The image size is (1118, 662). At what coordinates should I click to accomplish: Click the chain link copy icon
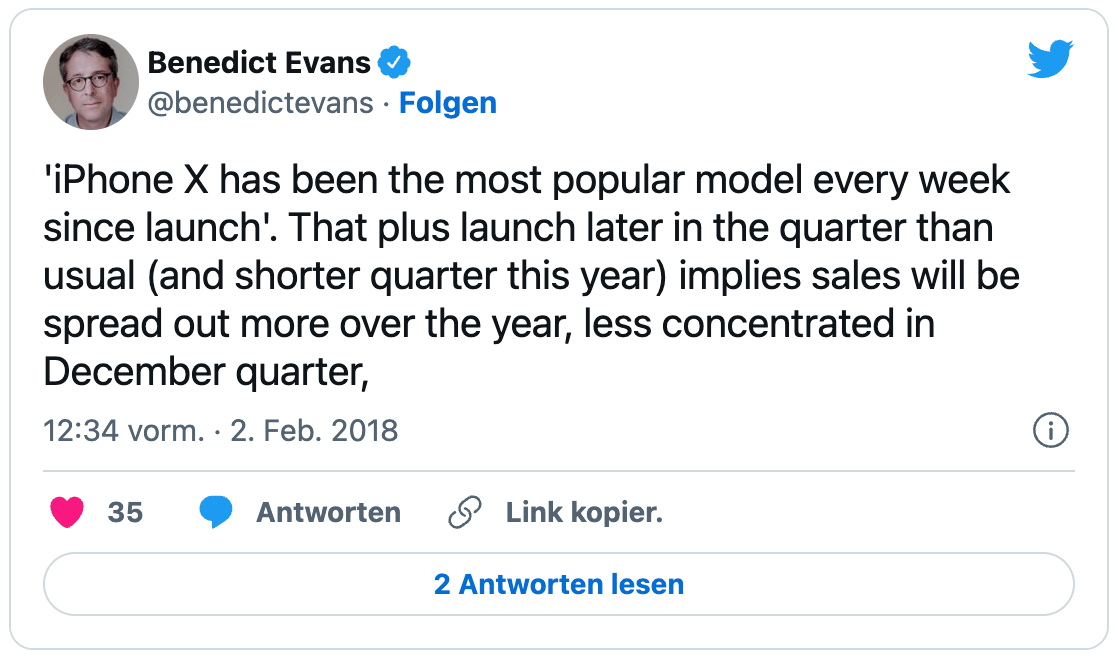tap(465, 512)
